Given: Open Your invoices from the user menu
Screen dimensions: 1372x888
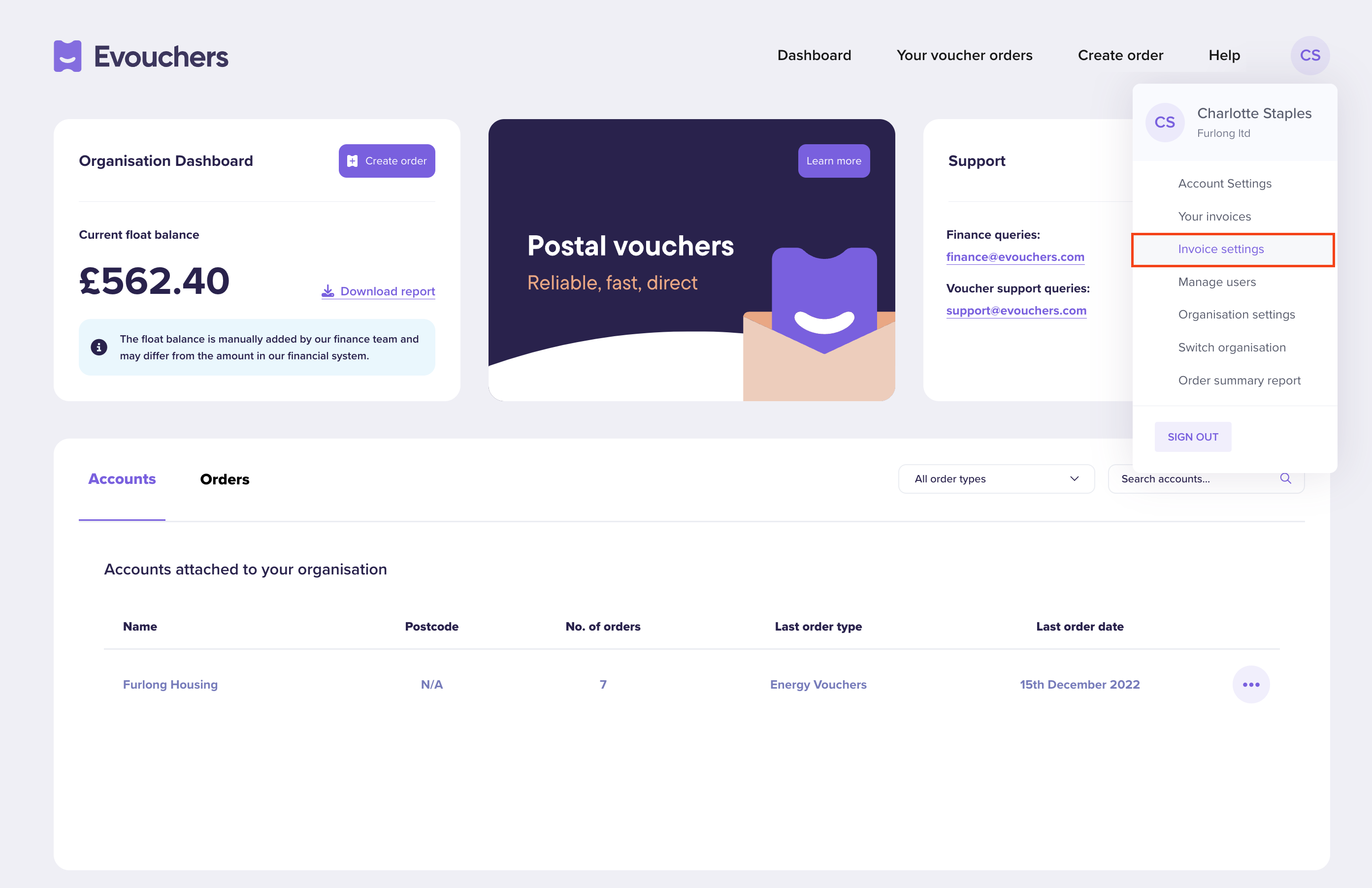Looking at the screenshot, I should click(1214, 217).
